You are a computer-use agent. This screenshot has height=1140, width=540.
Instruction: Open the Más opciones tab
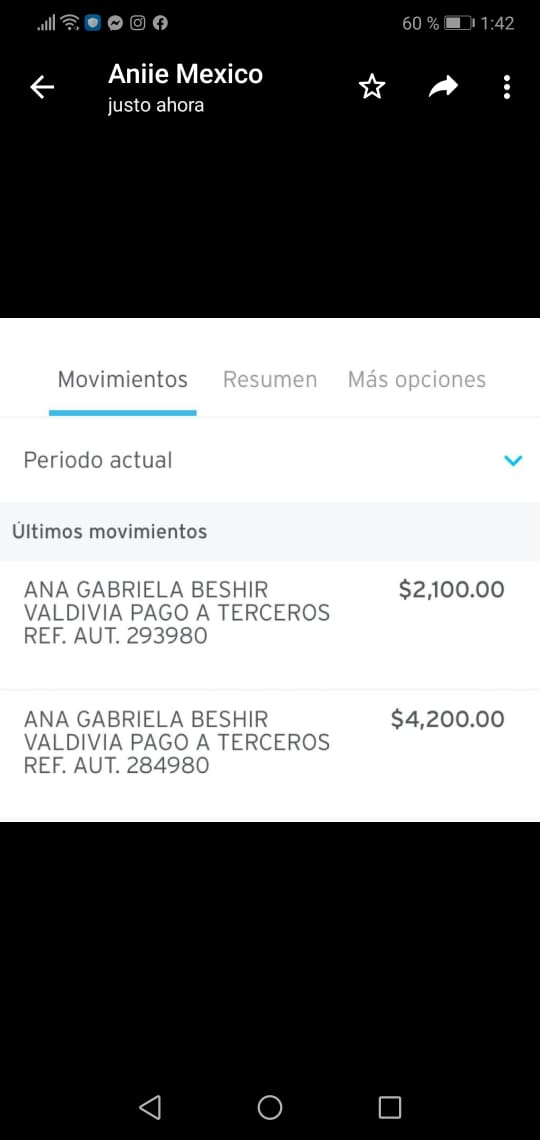[416, 380]
